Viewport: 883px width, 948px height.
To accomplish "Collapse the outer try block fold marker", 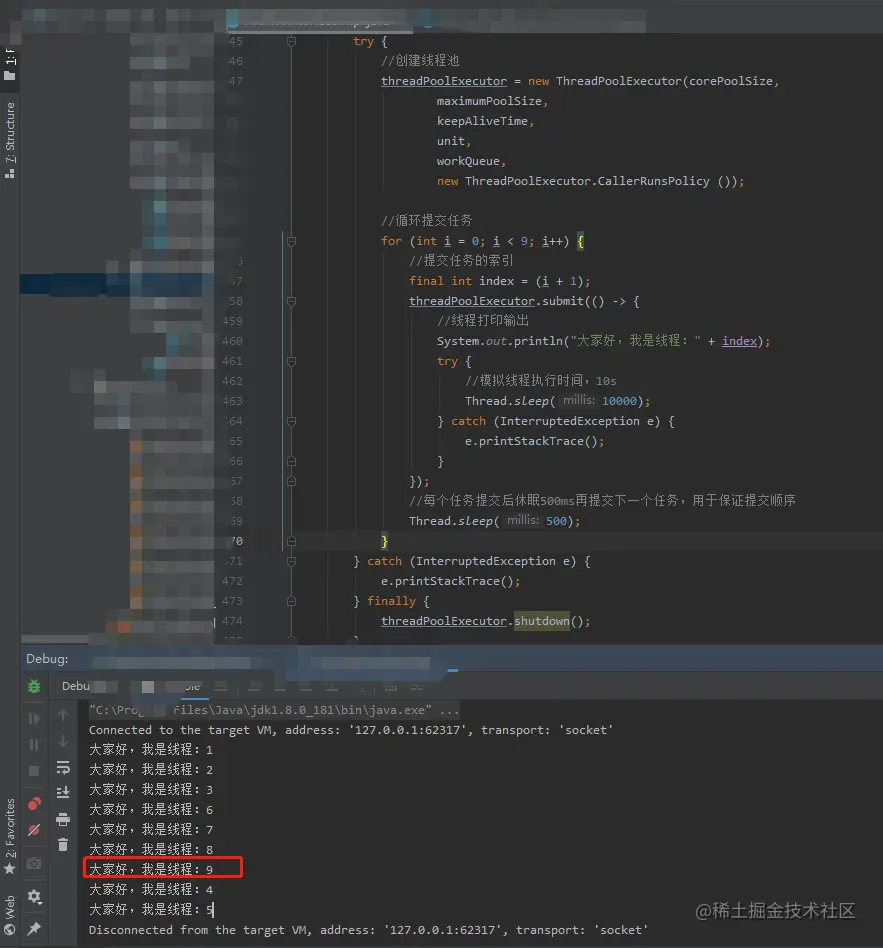I will [292, 41].
